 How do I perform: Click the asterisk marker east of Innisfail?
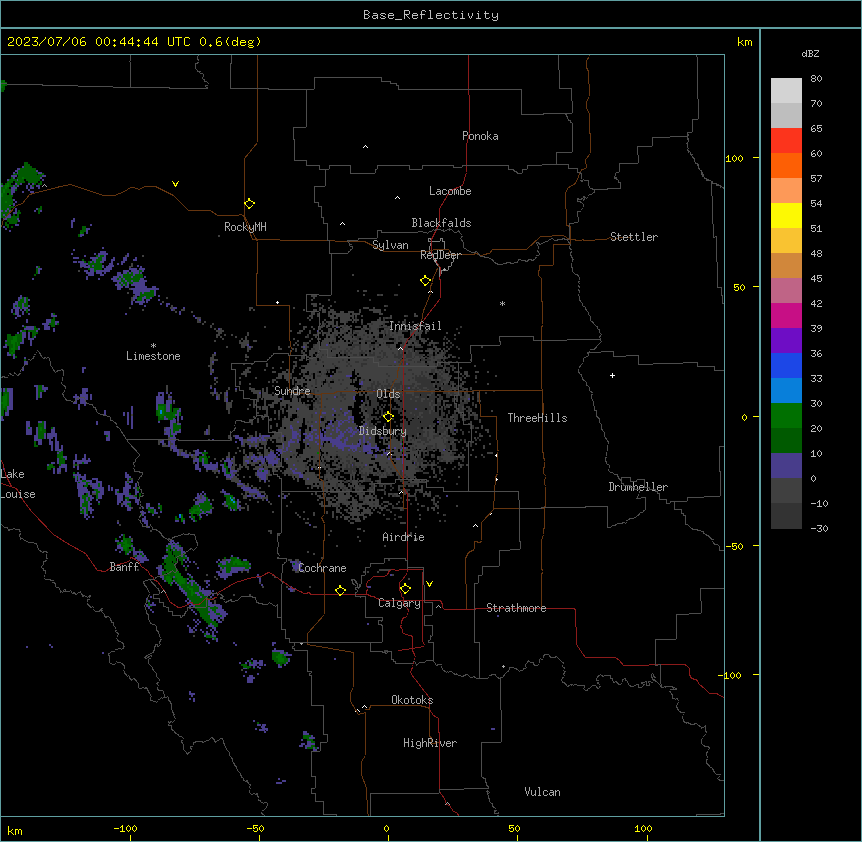(502, 304)
